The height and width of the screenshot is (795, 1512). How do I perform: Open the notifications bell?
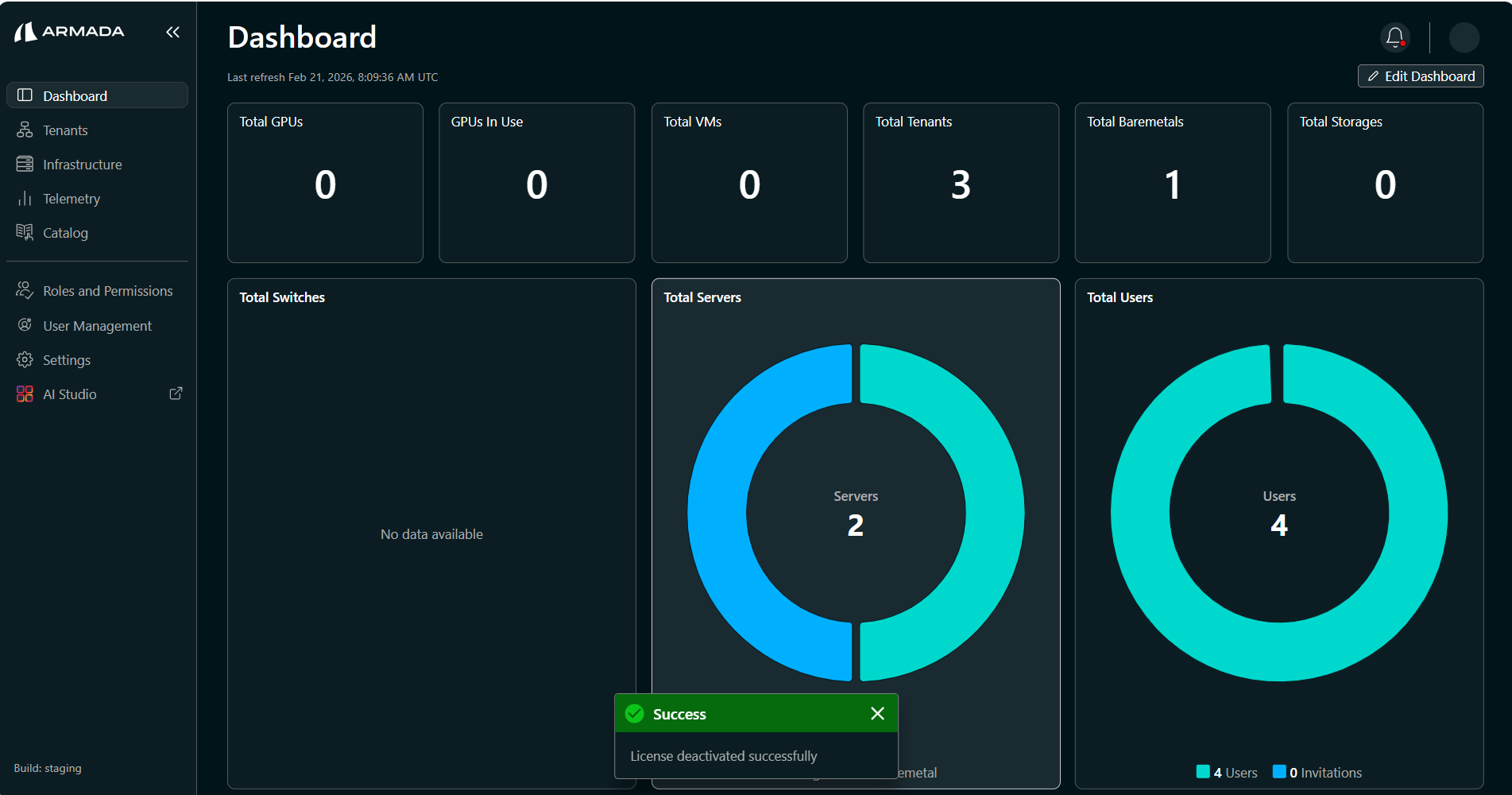(1394, 37)
